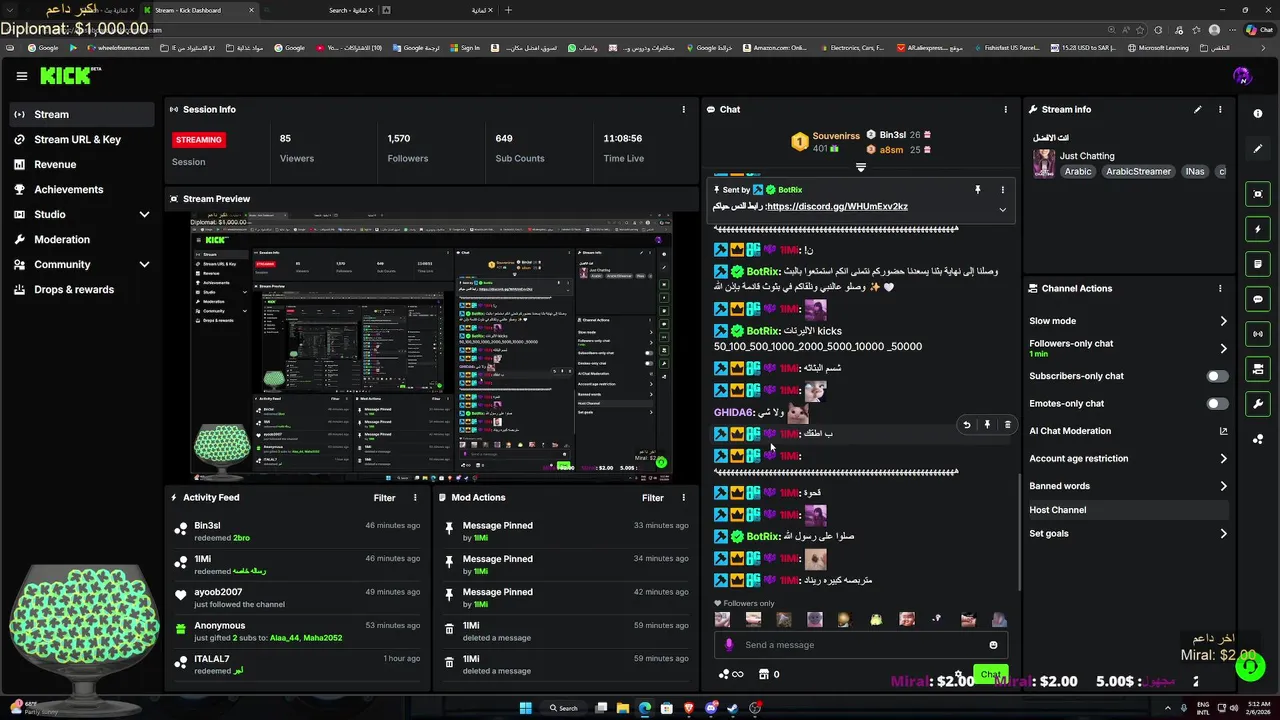Toggle the lightning bolt widget icon
The image size is (1280, 720).
pos(1258,229)
